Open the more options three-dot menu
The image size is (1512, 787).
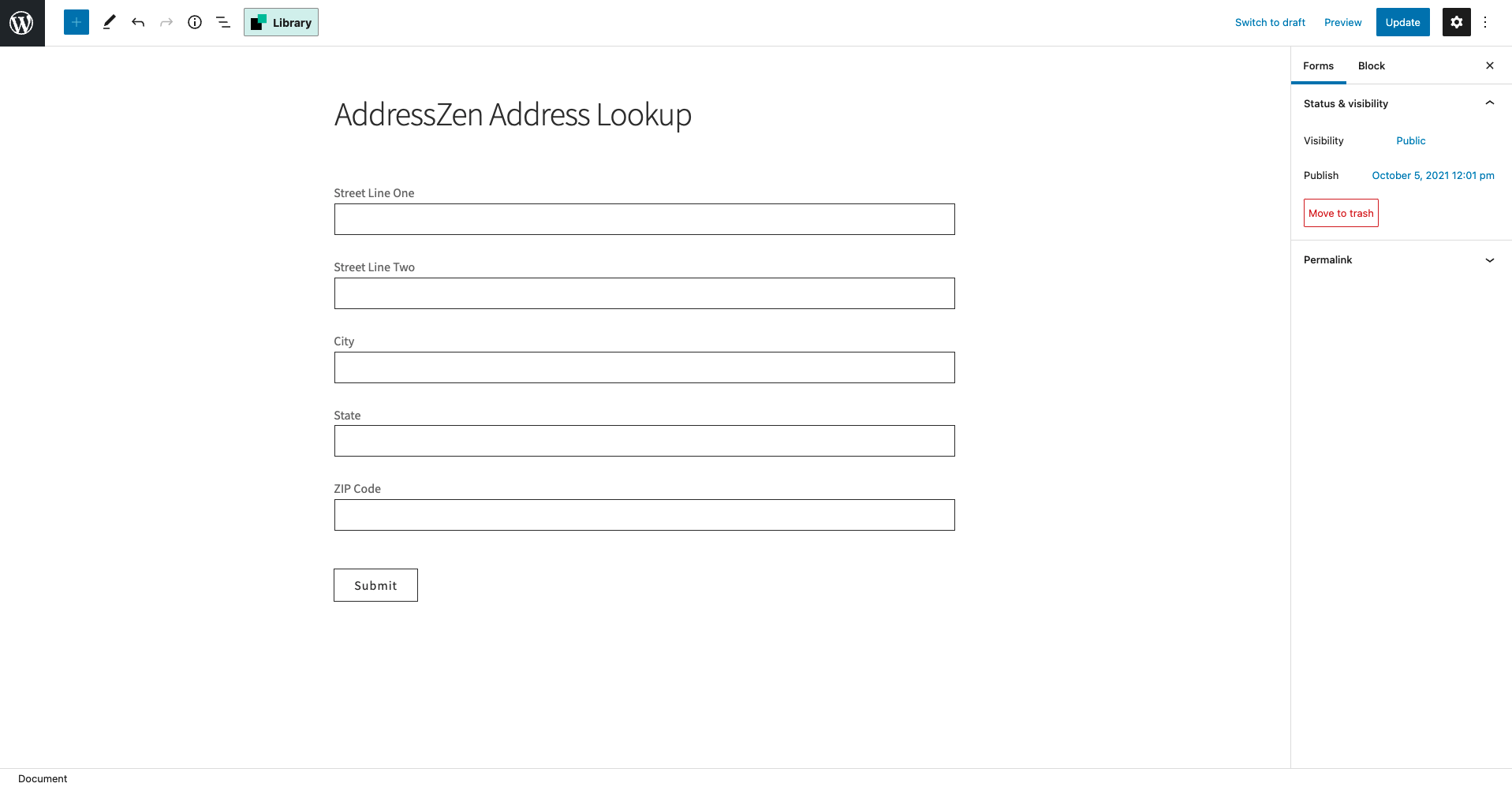click(1485, 22)
